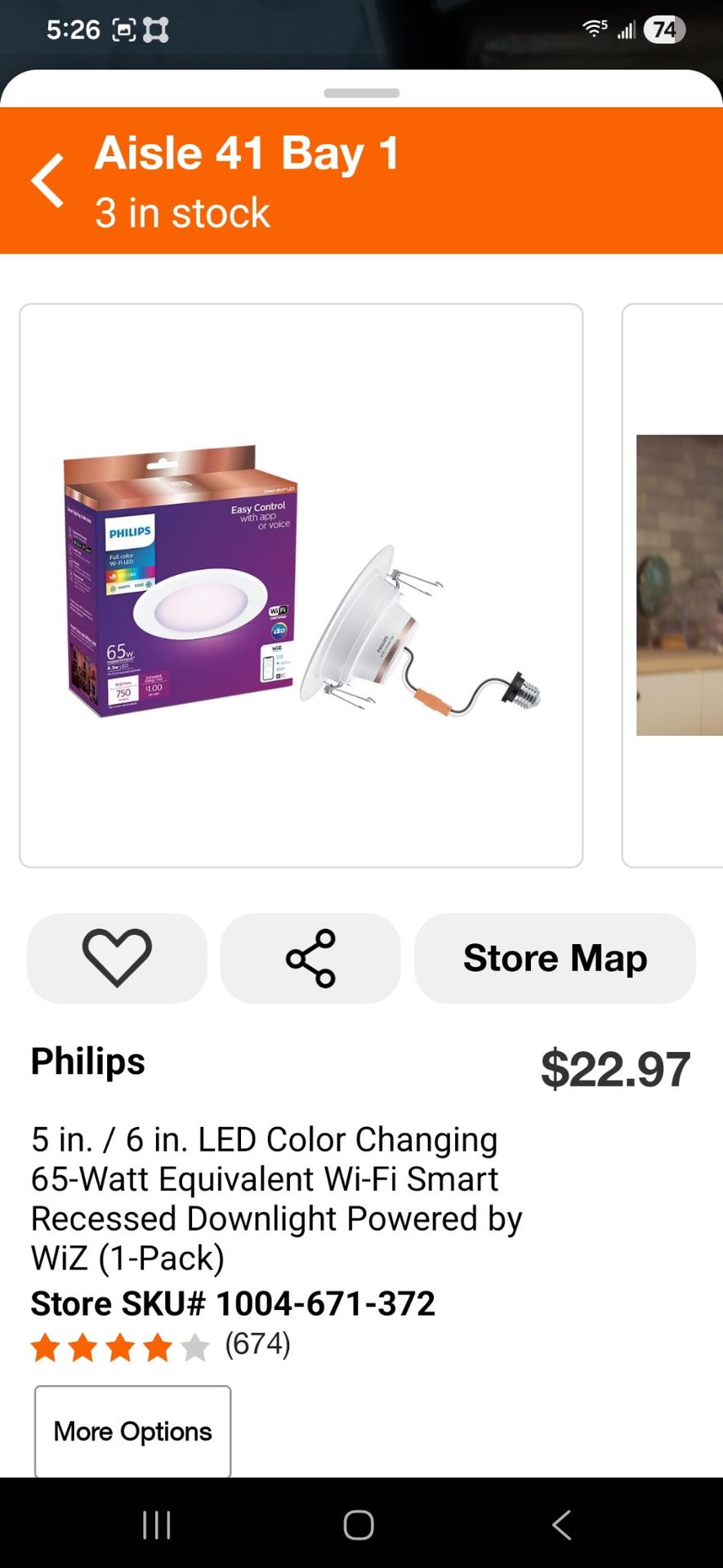The height and width of the screenshot is (1568, 723).
Task: Open the star rating reviews
Action: [x=119, y=1347]
